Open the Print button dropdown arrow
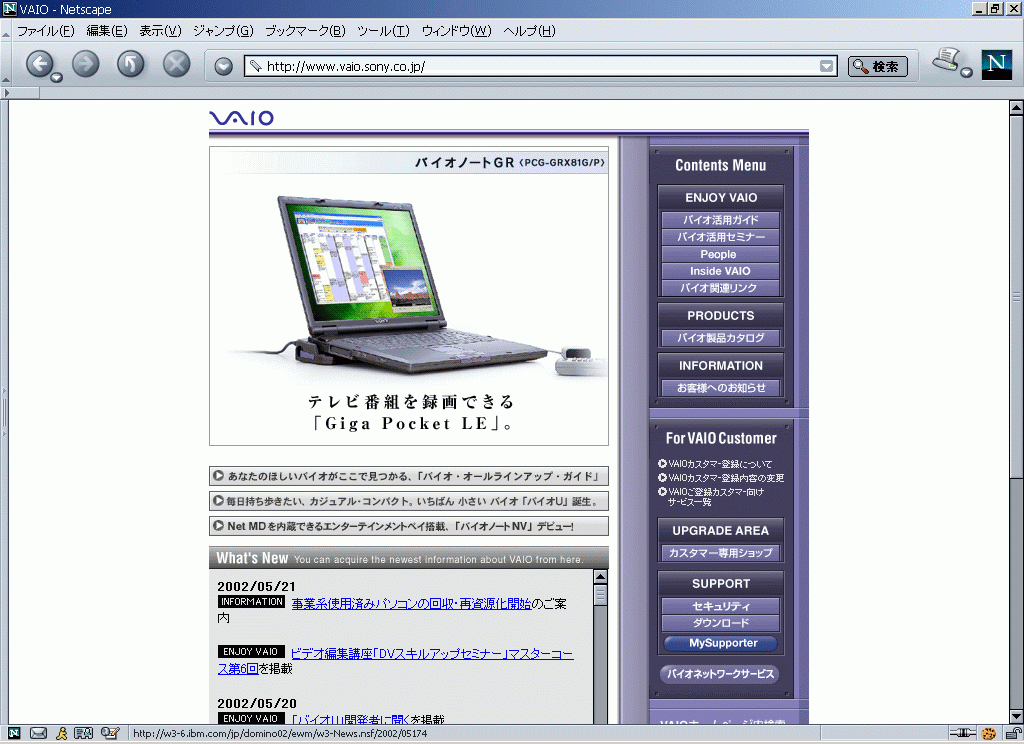 click(x=967, y=73)
